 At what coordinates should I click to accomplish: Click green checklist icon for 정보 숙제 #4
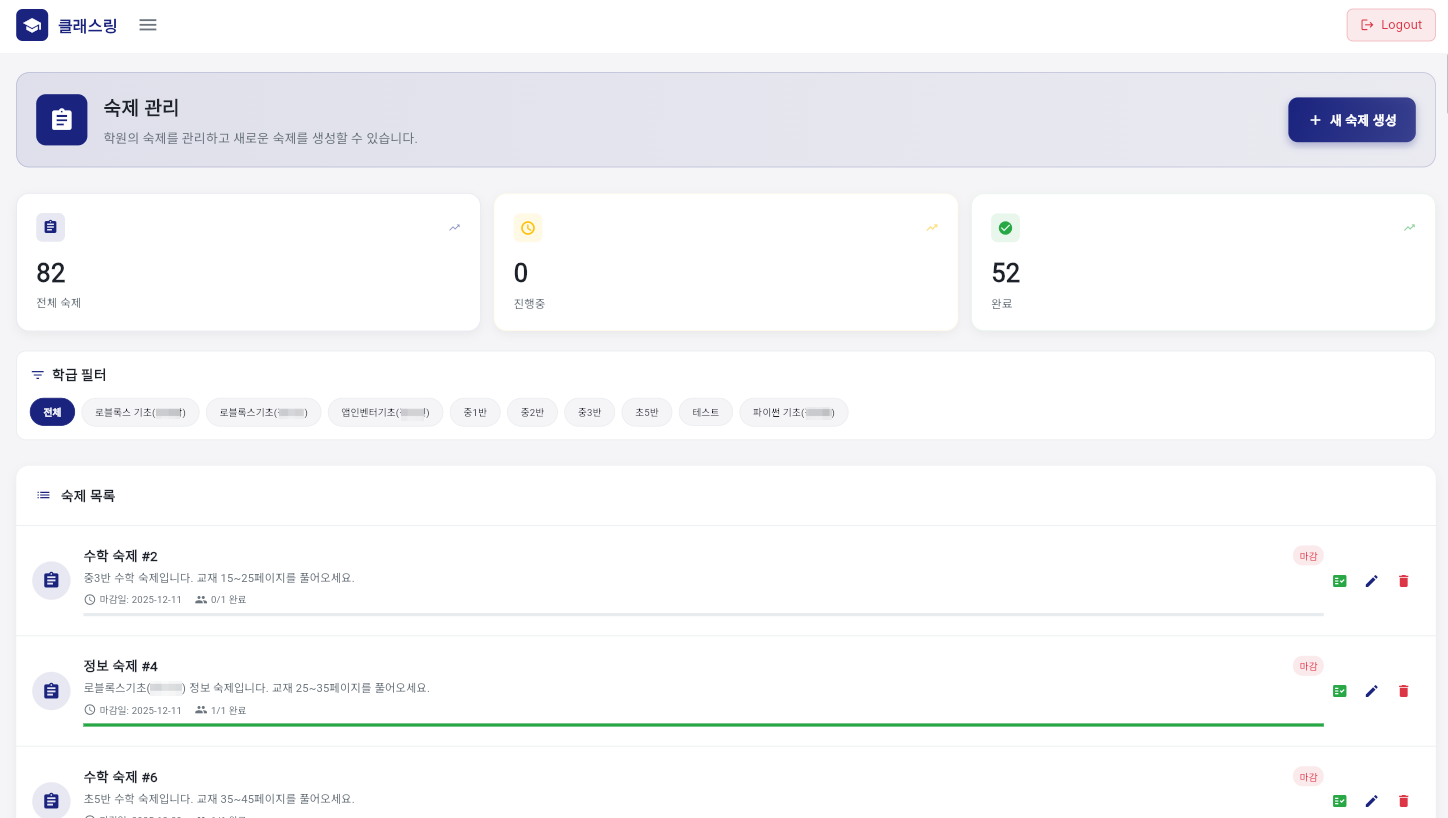point(1339,691)
